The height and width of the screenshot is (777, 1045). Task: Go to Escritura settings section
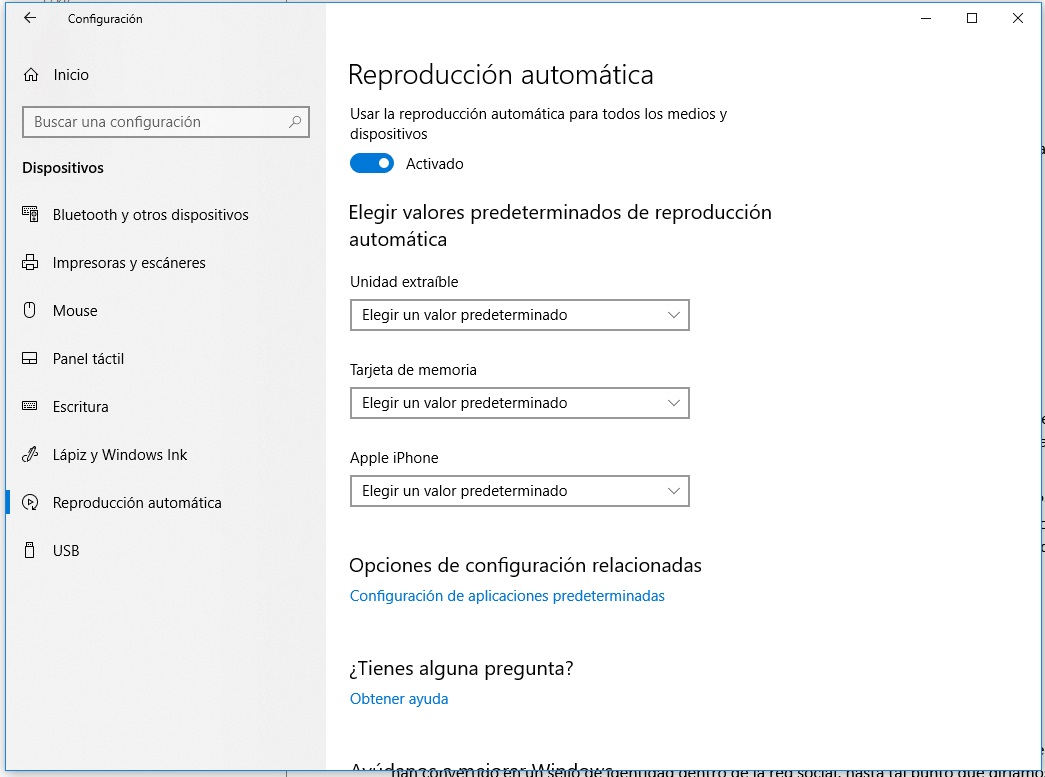point(80,407)
